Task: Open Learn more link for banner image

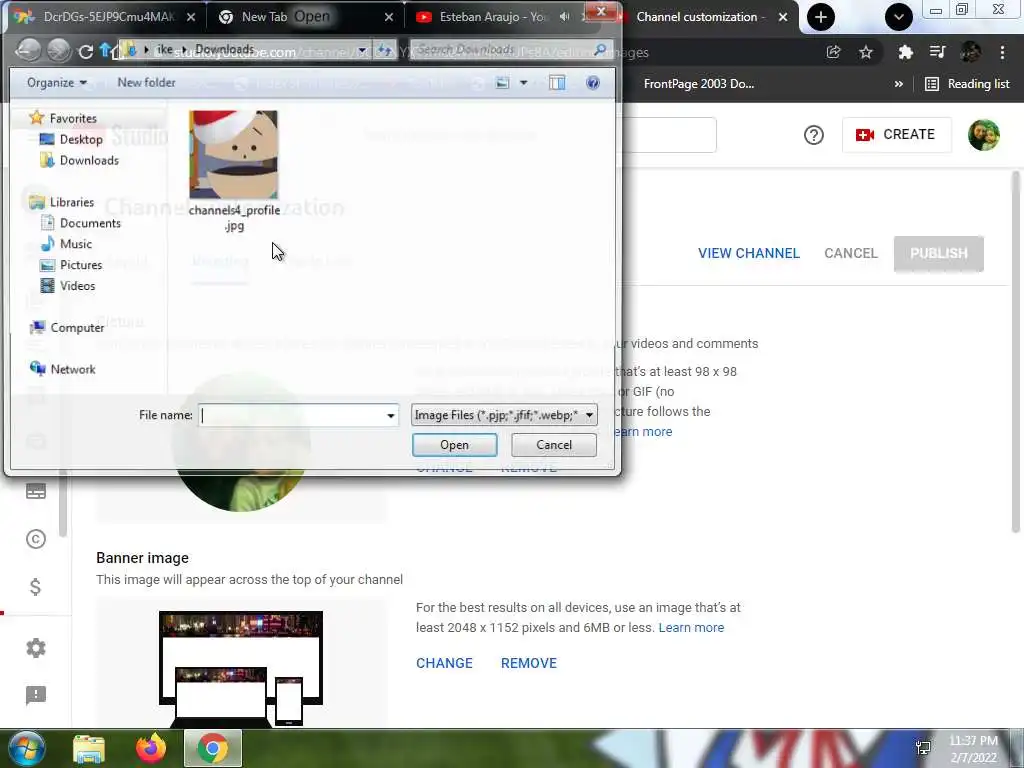Action: click(x=691, y=628)
